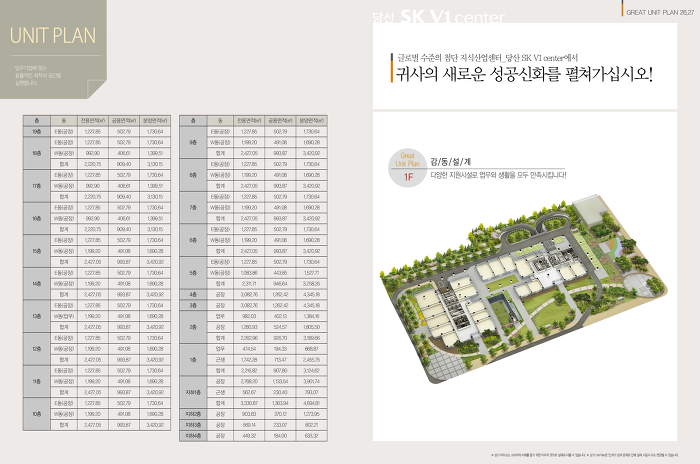Click the value 946.64 in the 5층 total row
This screenshot has height=464, width=700.
280,284
